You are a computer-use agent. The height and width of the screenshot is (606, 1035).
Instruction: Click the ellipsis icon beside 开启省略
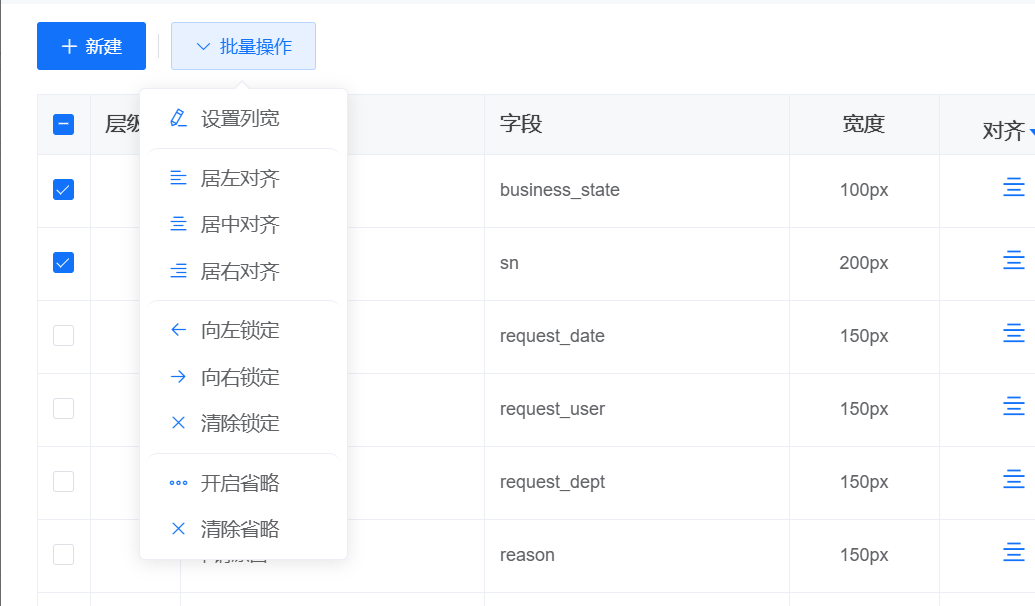click(178, 483)
